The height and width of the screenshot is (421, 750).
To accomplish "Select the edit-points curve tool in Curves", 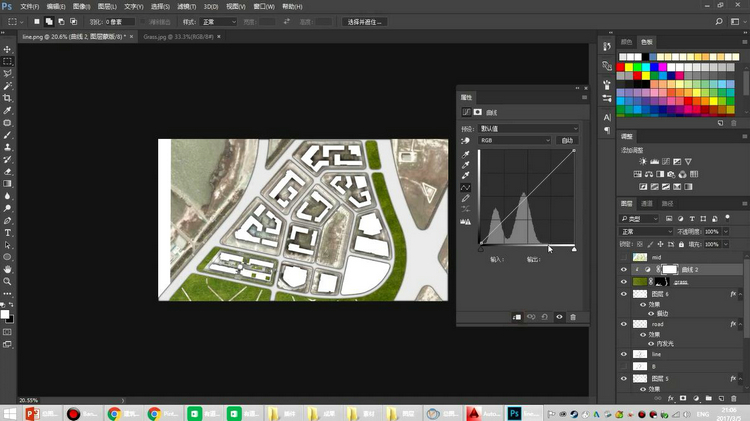I will [465, 187].
